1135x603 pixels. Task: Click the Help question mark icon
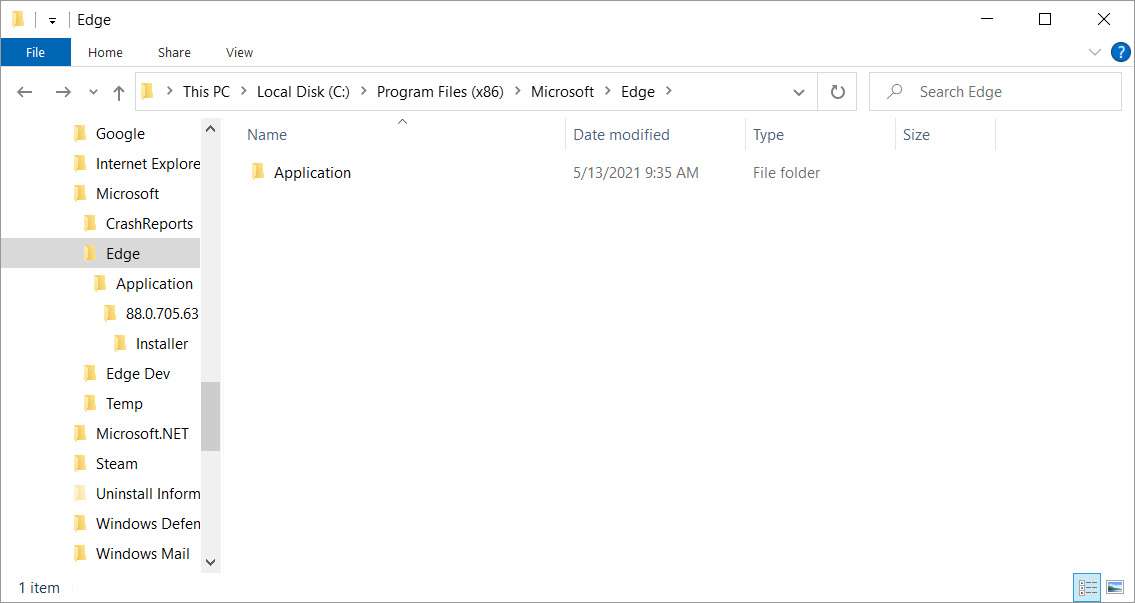[1121, 52]
